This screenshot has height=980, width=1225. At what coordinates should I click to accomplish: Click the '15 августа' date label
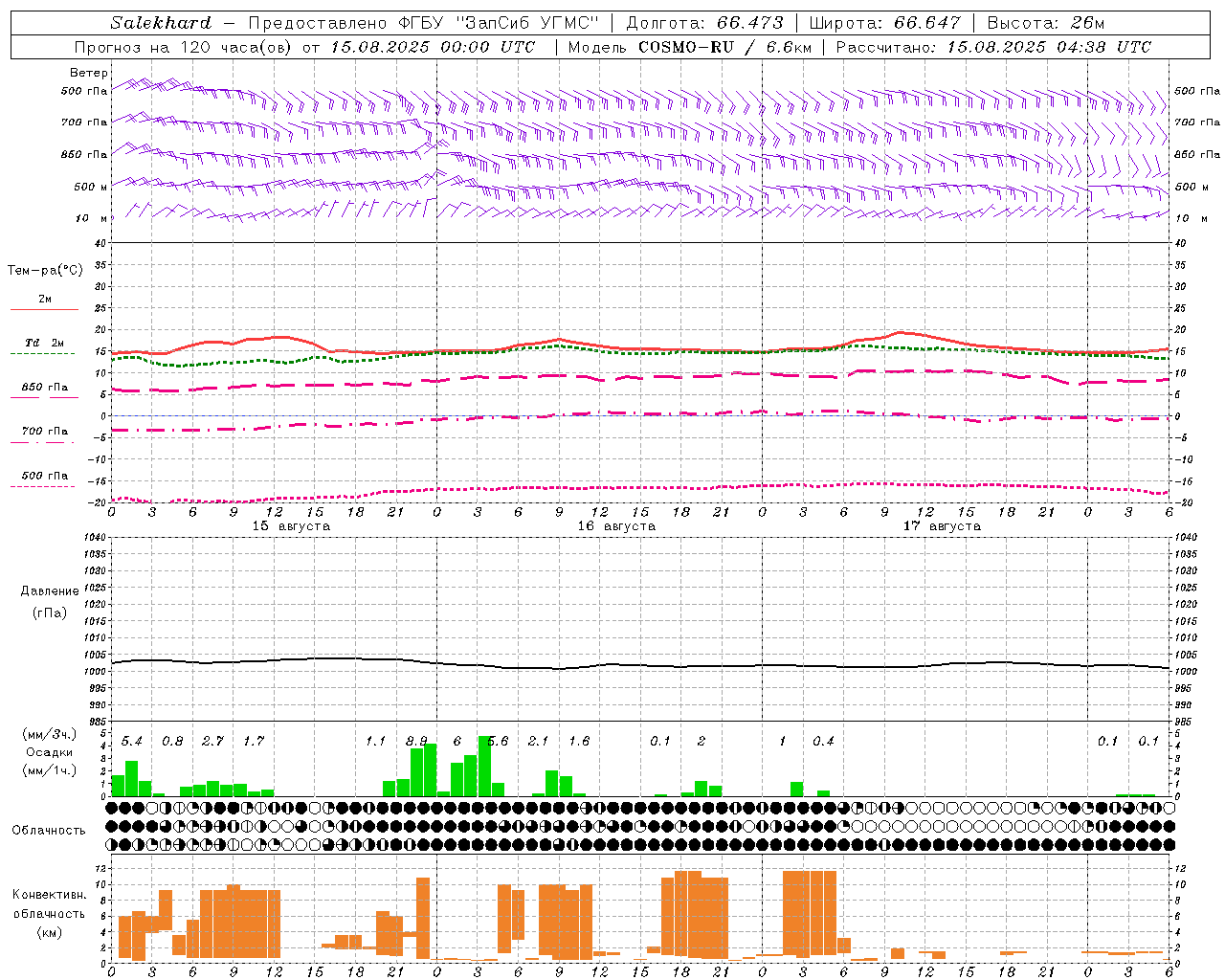click(291, 526)
